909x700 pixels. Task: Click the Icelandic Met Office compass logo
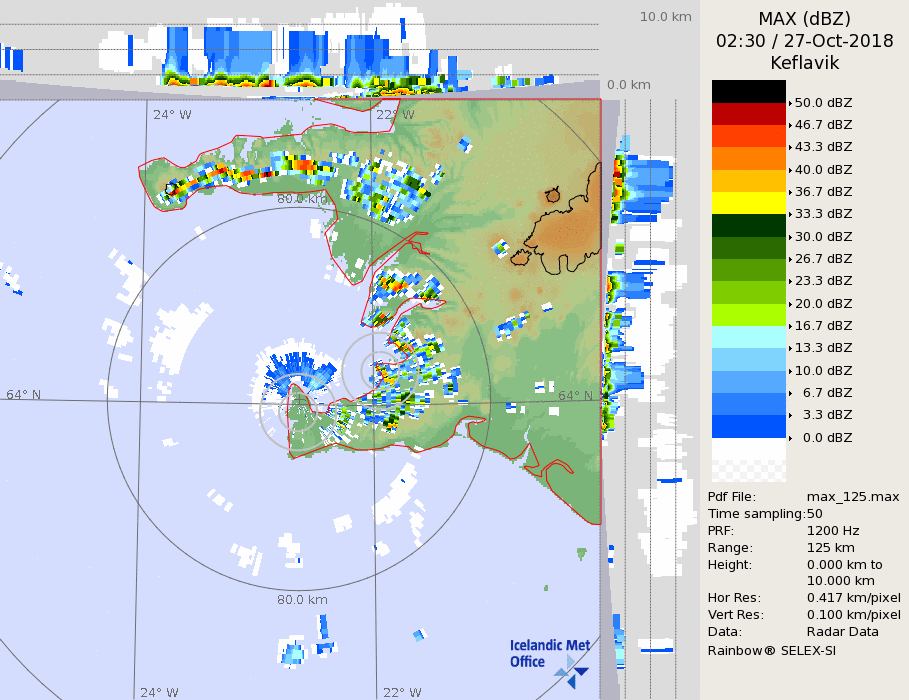[x=572, y=669]
